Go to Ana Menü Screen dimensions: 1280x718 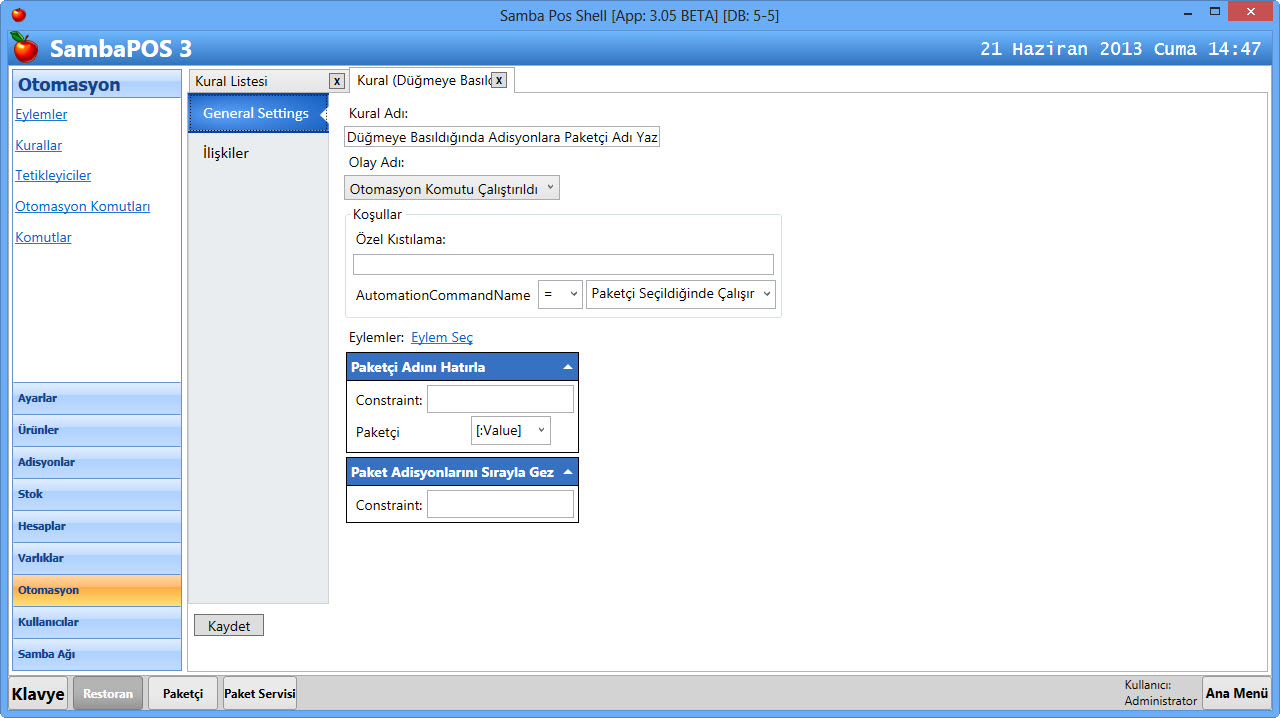click(x=1236, y=694)
